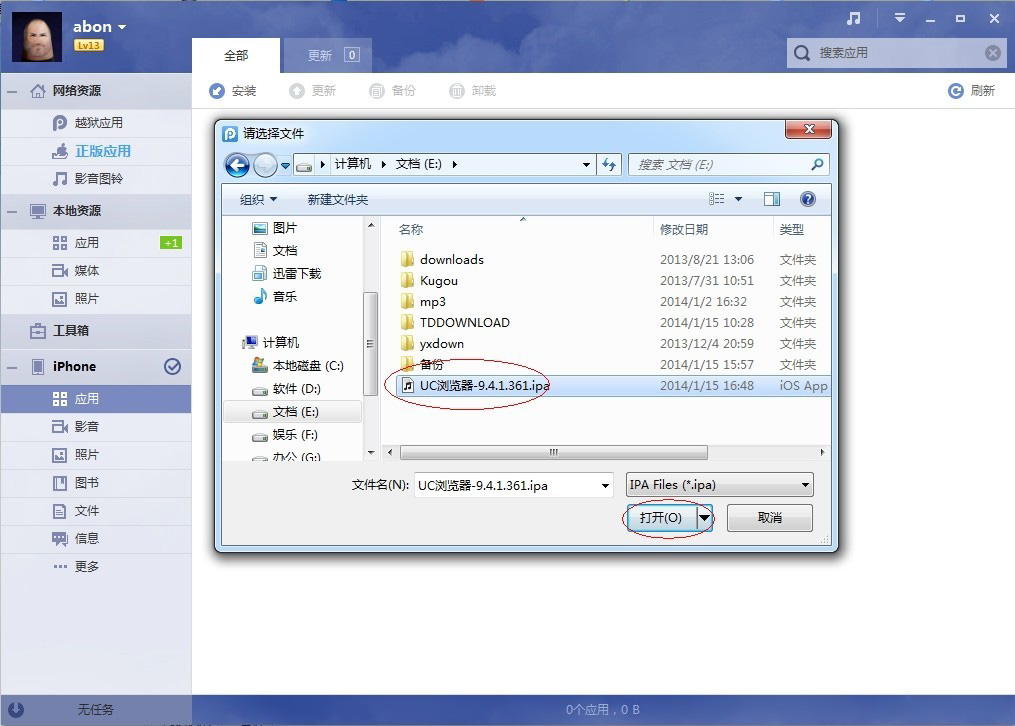
Task: Open recent locations dropdown arrow
Action: (285, 166)
